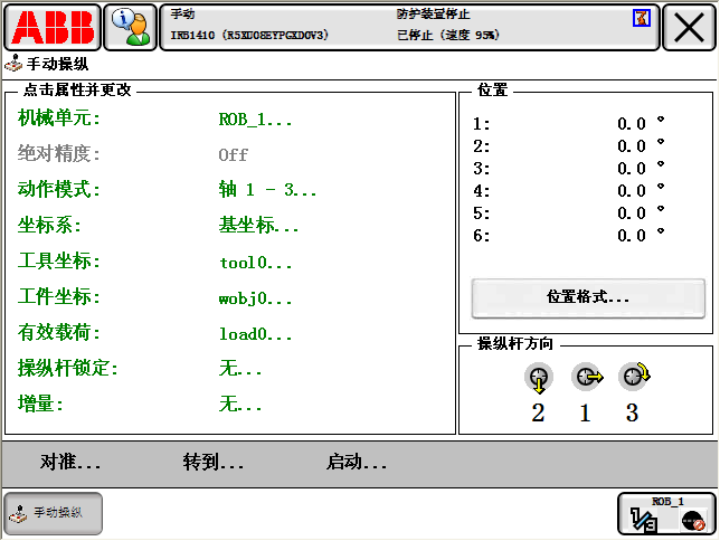Click axis 5 position value 0.0

click(631, 213)
